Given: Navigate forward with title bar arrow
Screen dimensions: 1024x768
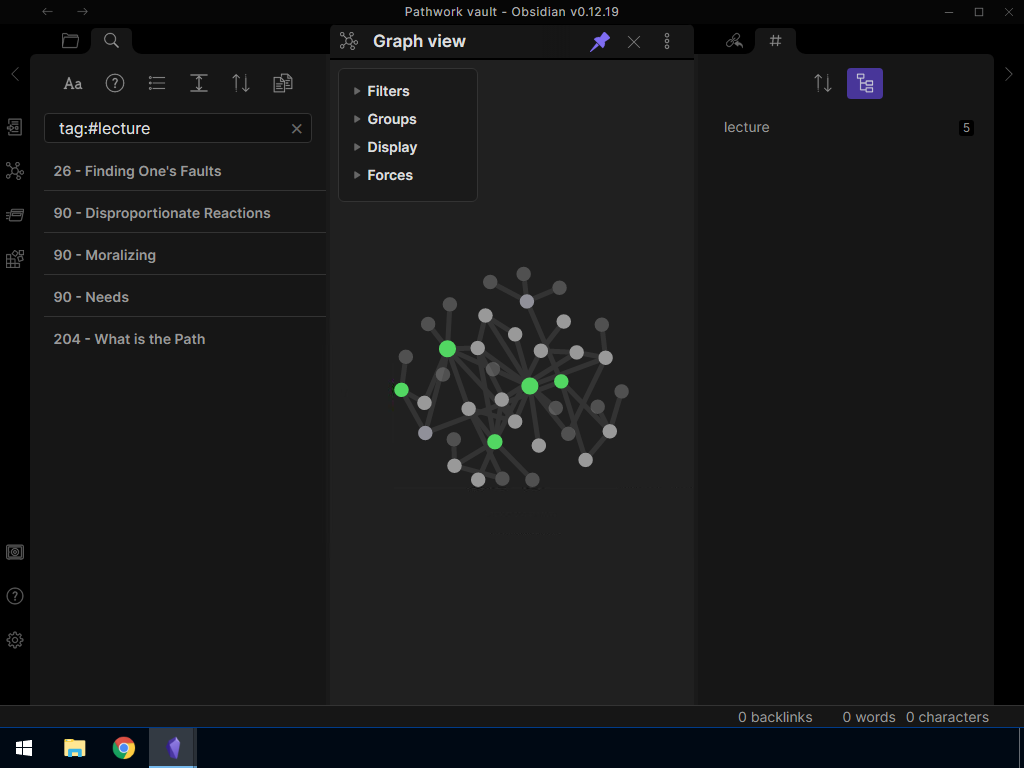Looking at the screenshot, I should coord(82,12).
